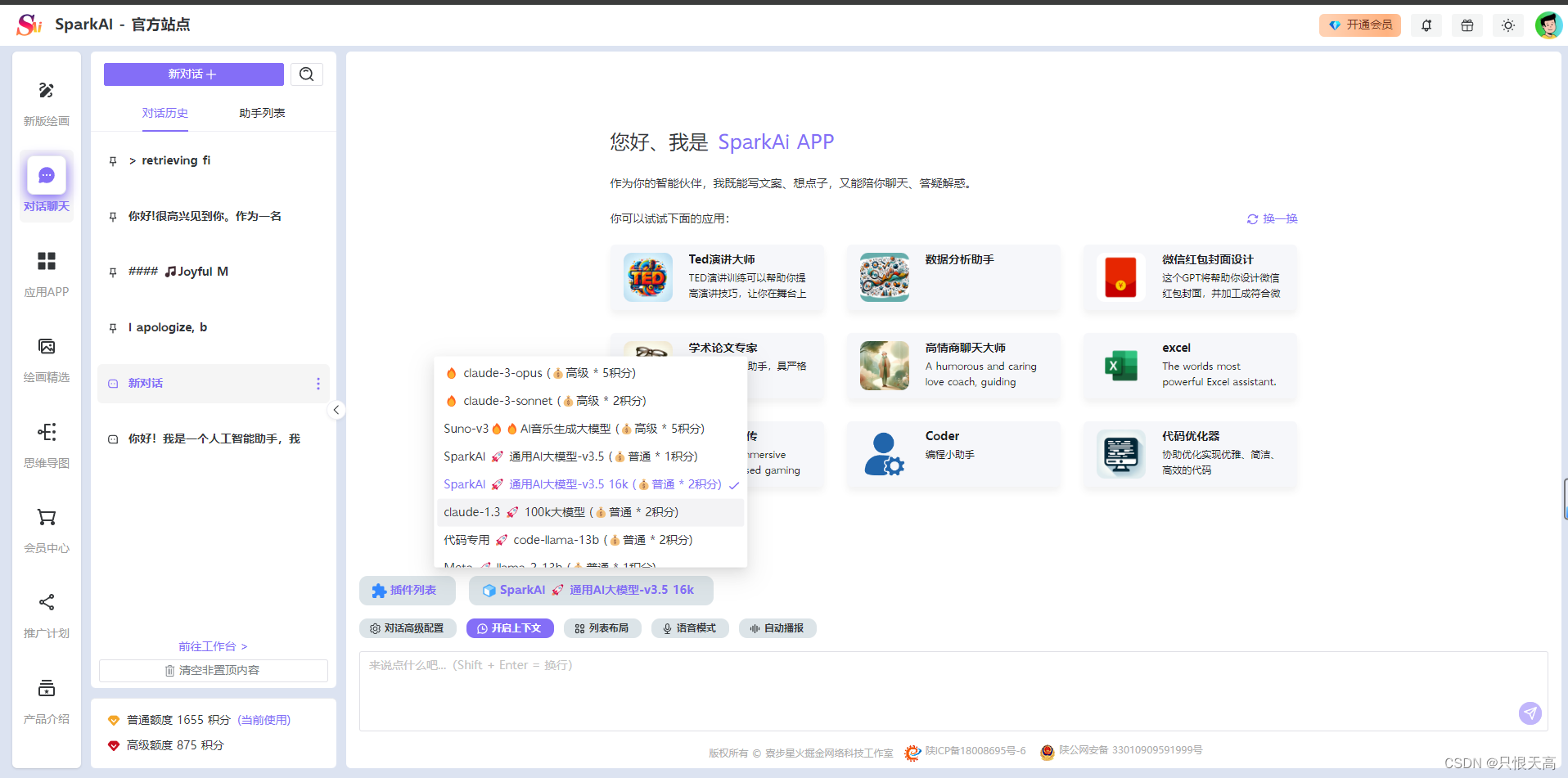Click the (当前使用) quota link
The height and width of the screenshot is (778, 1568).
(x=264, y=720)
